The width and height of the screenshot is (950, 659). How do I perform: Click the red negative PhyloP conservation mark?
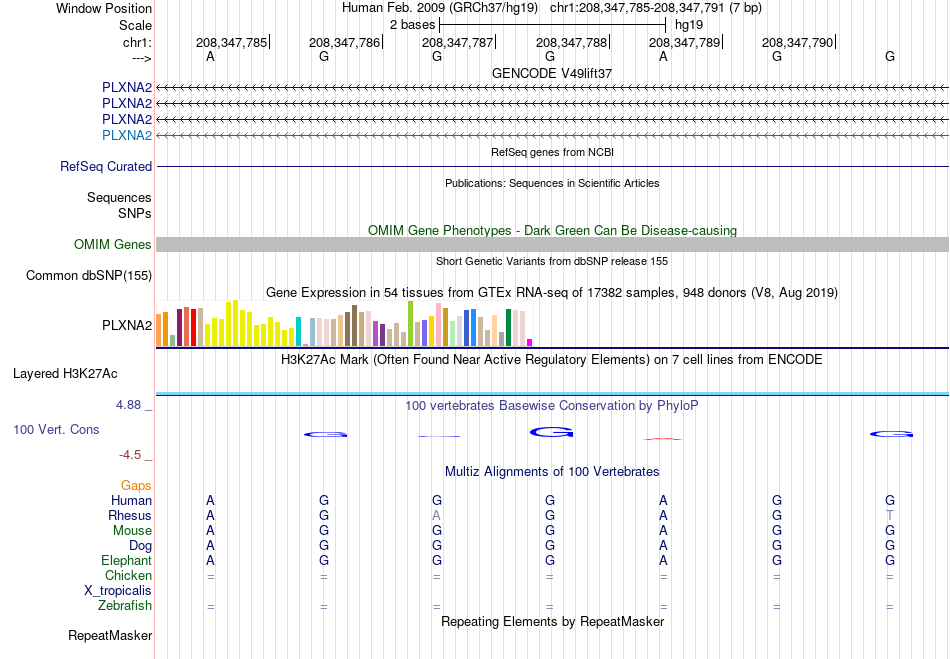point(663,439)
